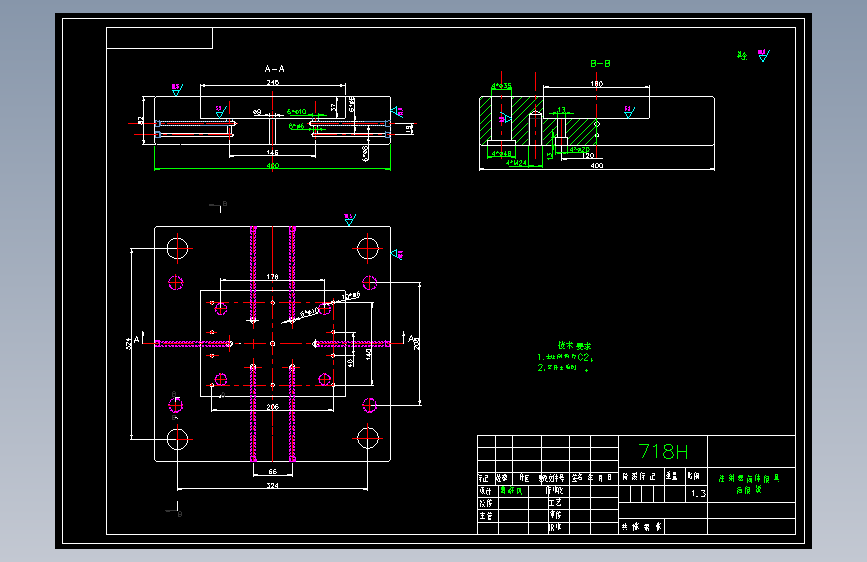Viewport: 867px width, 562px height.
Task: Click the 145 dimension in A-A section
Action: [x=273, y=152]
